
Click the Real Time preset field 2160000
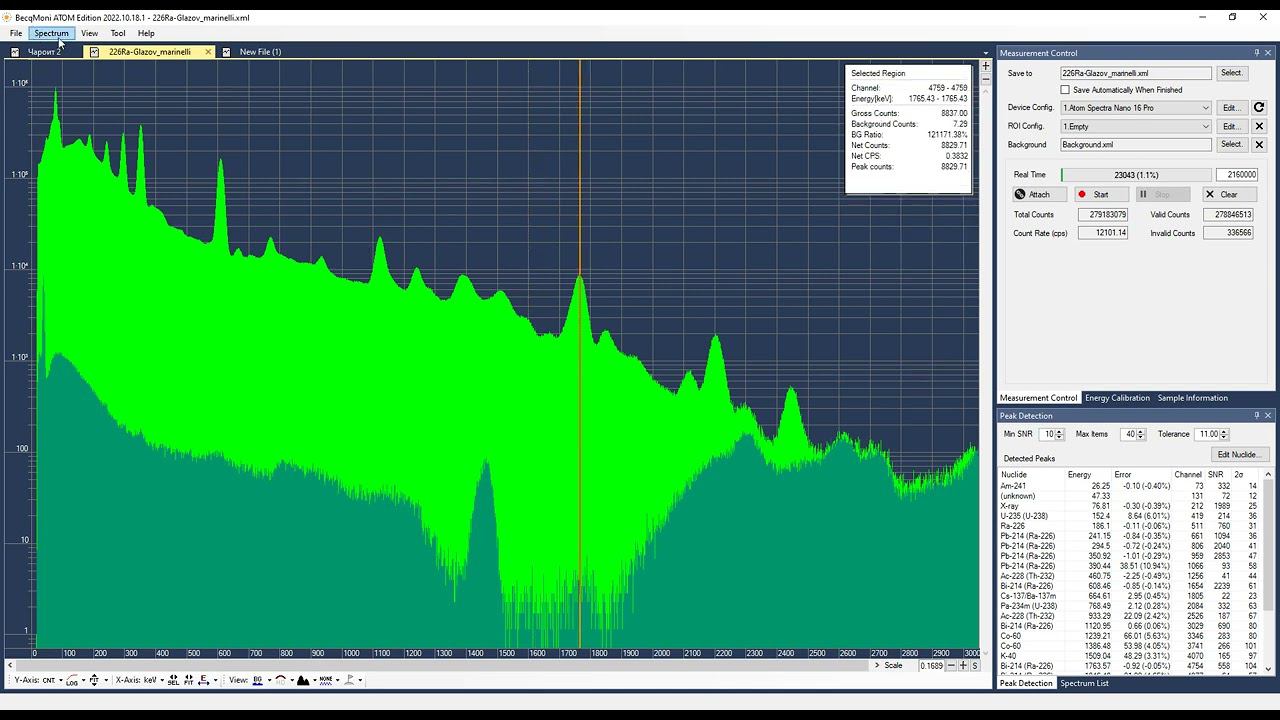click(x=1237, y=174)
